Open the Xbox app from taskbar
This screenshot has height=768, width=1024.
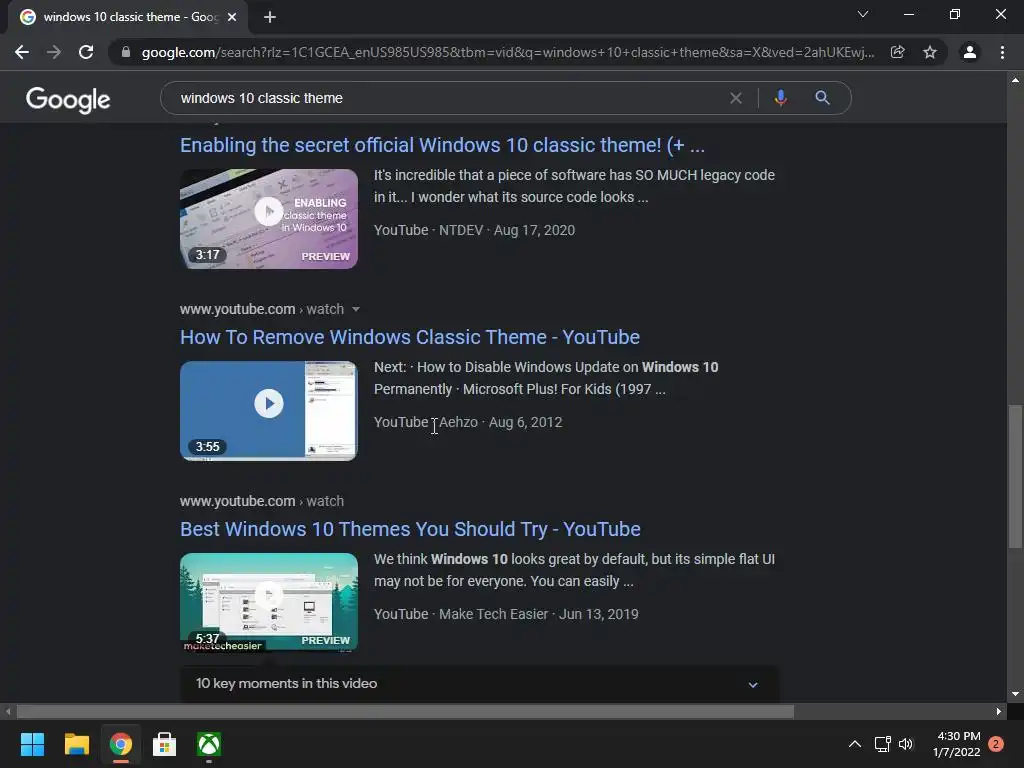[x=209, y=744]
